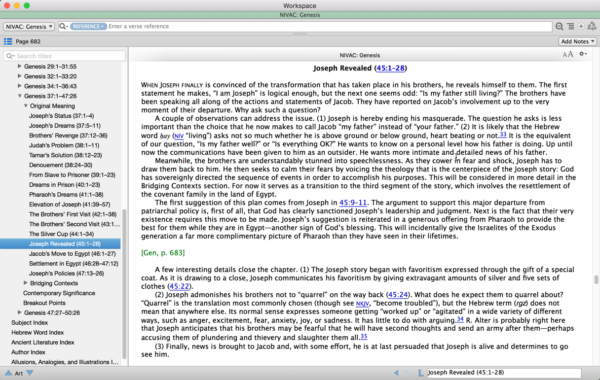Select The Silver Cup (44:1–34)
The width and height of the screenshot is (600, 380).
tap(62, 234)
